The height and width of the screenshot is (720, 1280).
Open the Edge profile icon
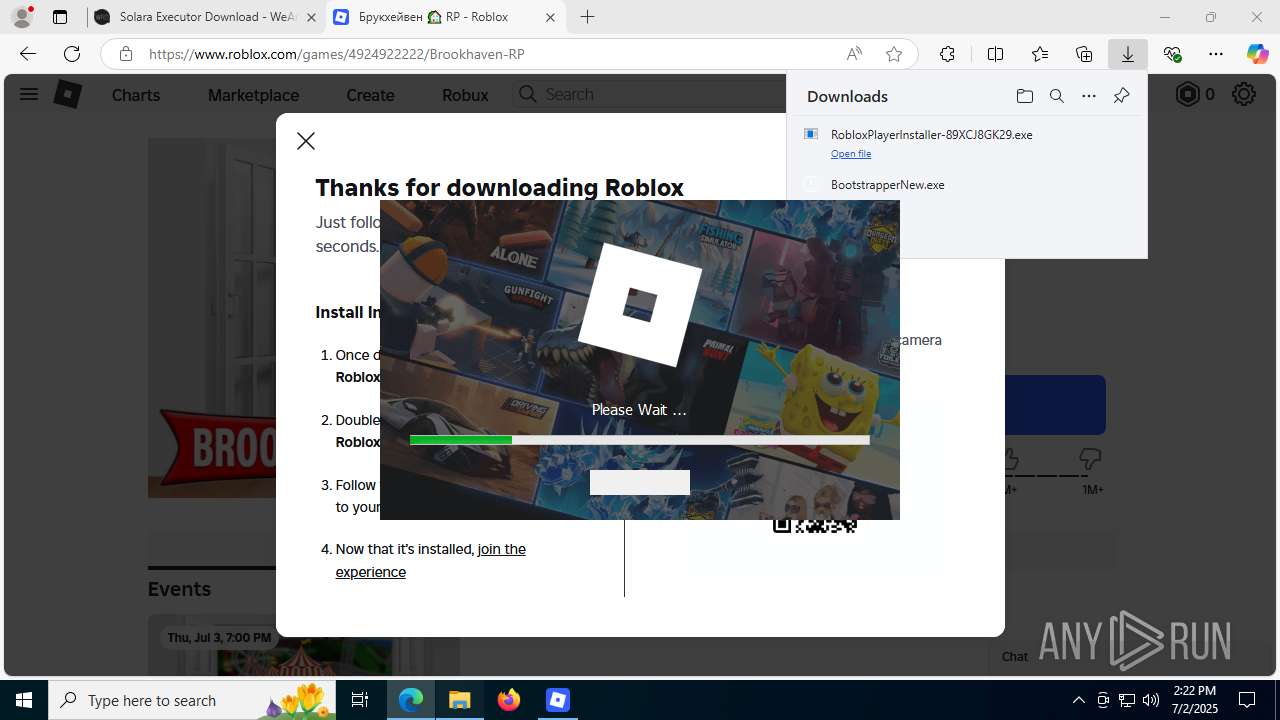[x=22, y=17]
